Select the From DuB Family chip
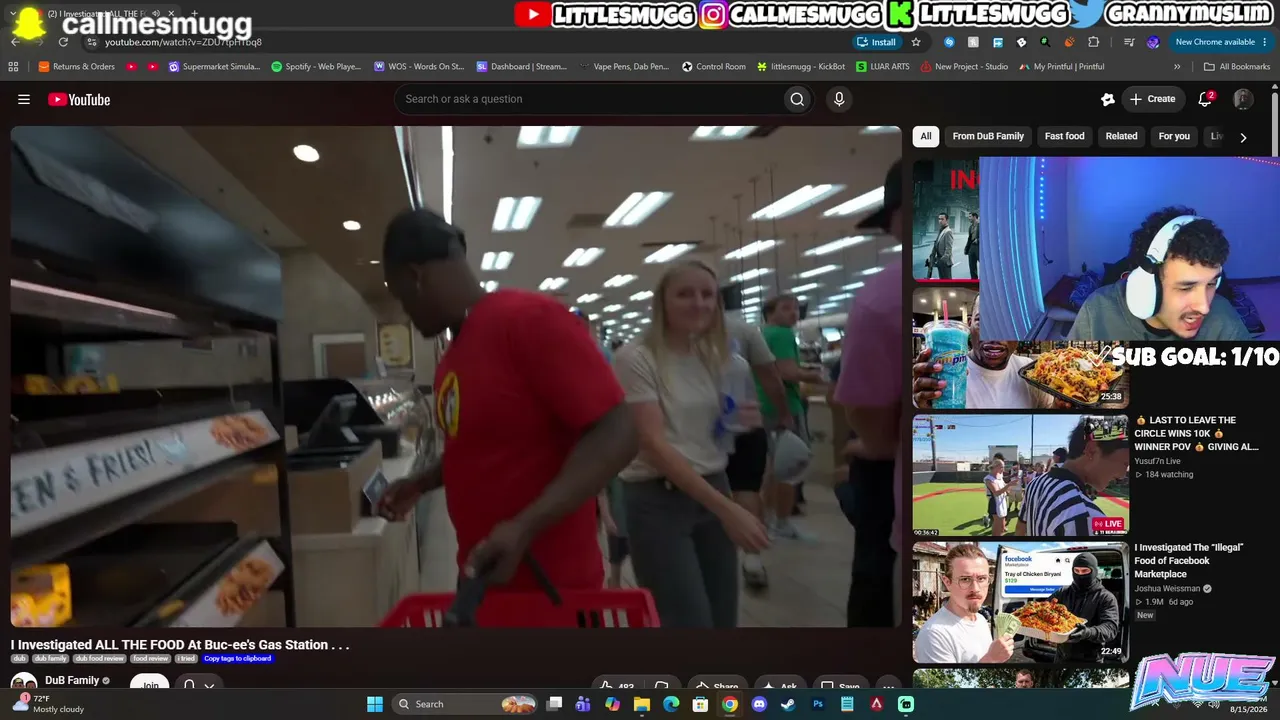Image resolution: width=1280 pixels, height=720 pixels. point(988,136)
